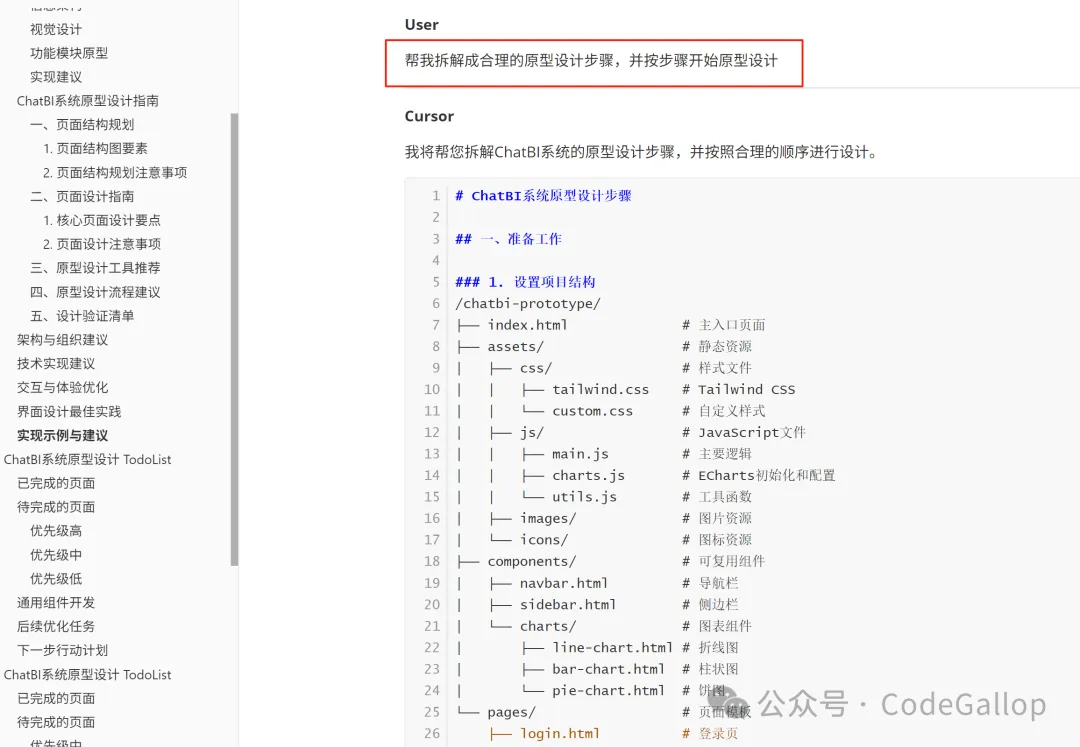Click user message 帮我拆解成合理的原型设计步骤

[591, 61]
